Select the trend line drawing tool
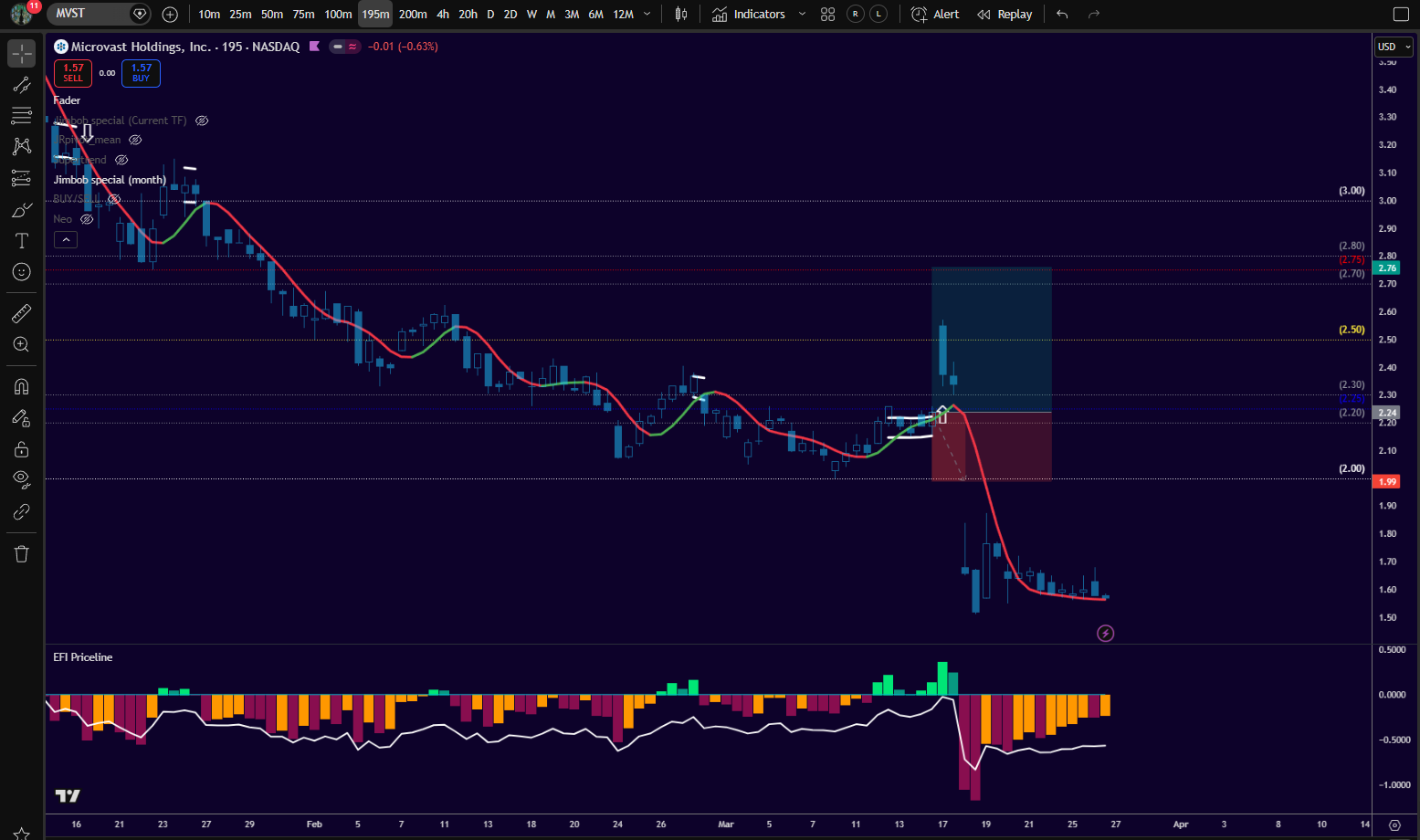The image size is (1420, 840). 22,85
